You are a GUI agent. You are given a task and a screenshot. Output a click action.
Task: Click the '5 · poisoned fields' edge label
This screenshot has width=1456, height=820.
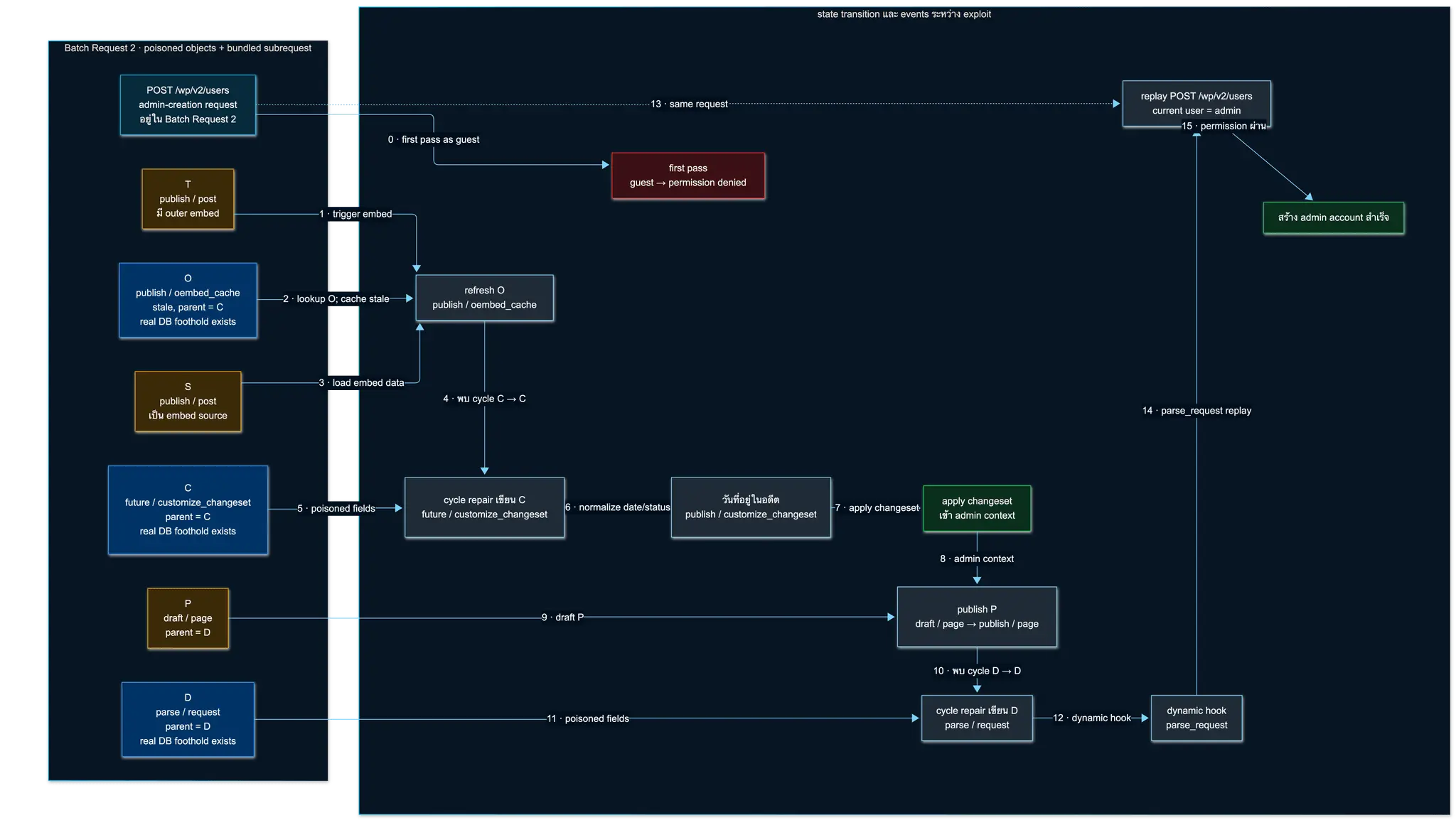coord(336,509)
